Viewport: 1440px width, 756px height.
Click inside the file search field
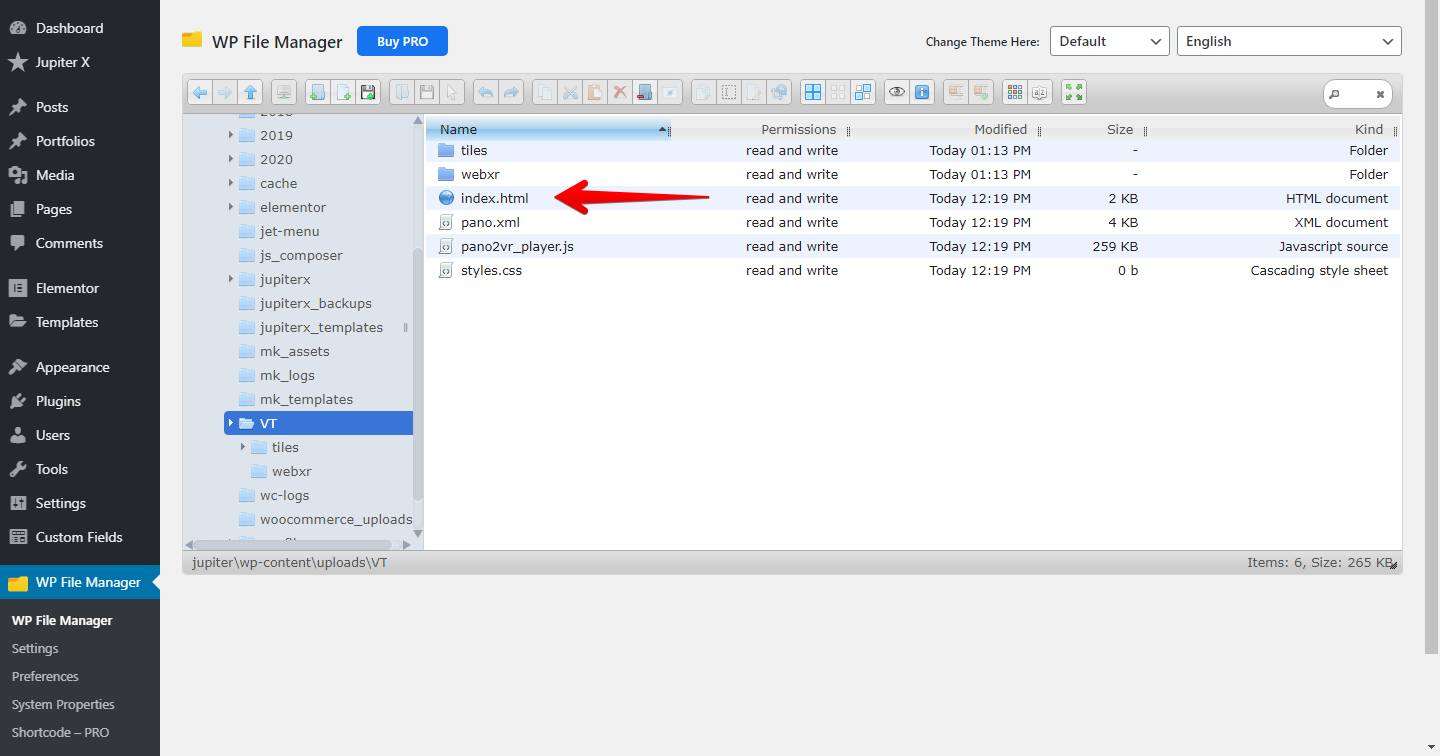click(1357, 94)
